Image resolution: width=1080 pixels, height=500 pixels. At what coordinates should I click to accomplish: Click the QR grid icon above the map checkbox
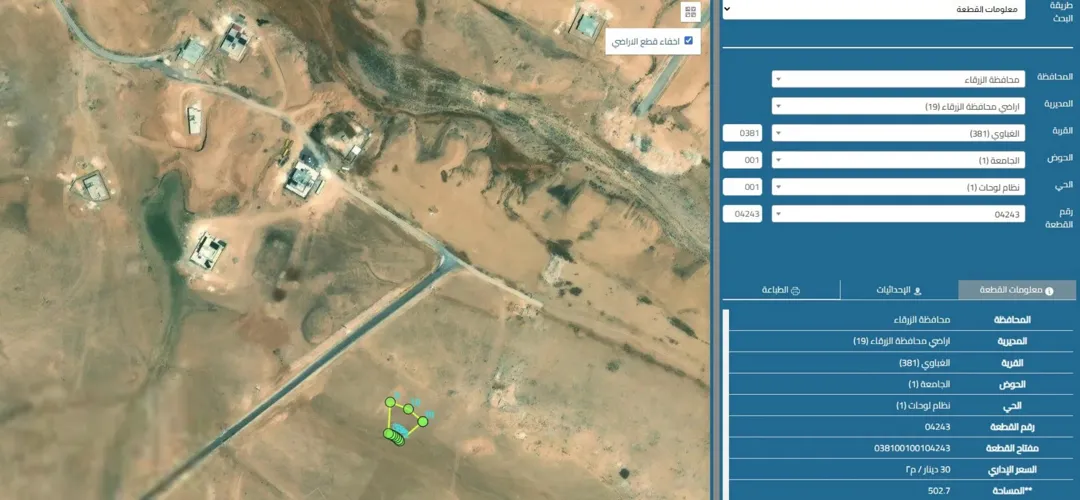click(x=691, y=11)
